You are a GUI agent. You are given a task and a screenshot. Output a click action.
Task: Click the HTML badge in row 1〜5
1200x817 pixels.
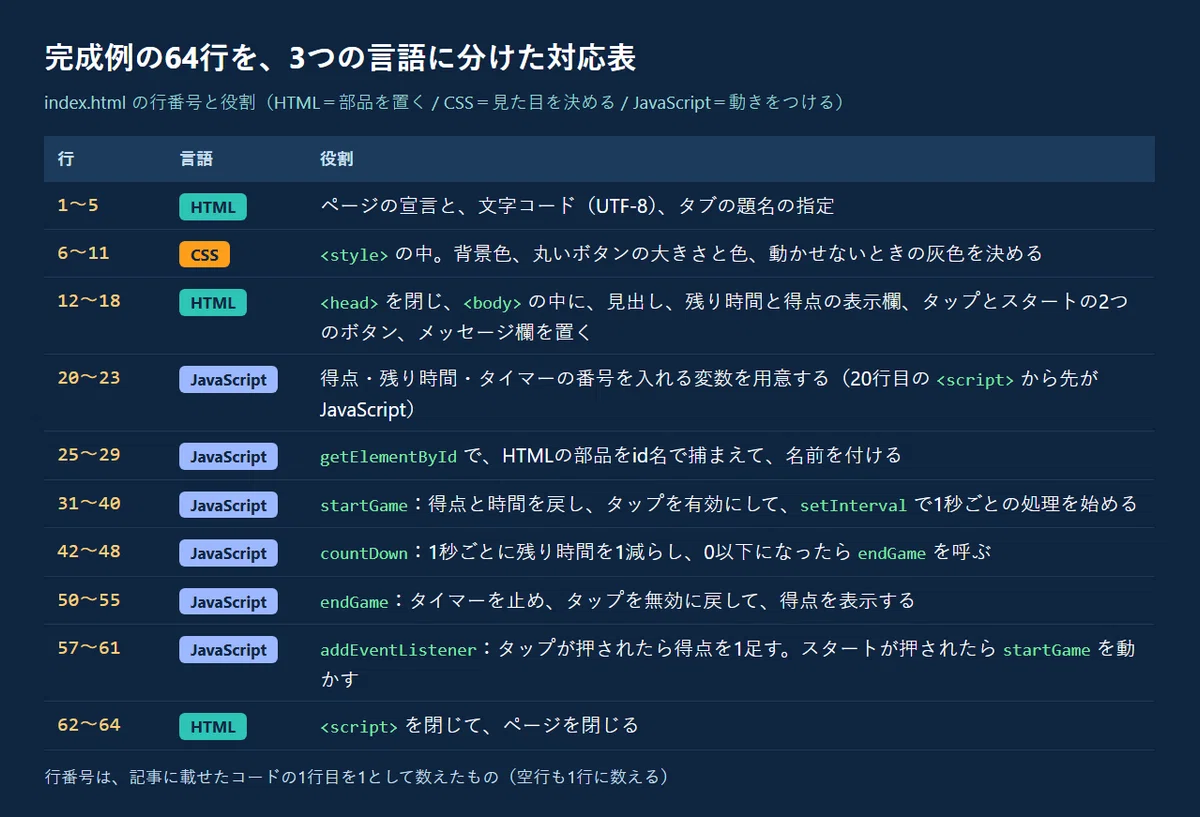(x=213, y=207)
